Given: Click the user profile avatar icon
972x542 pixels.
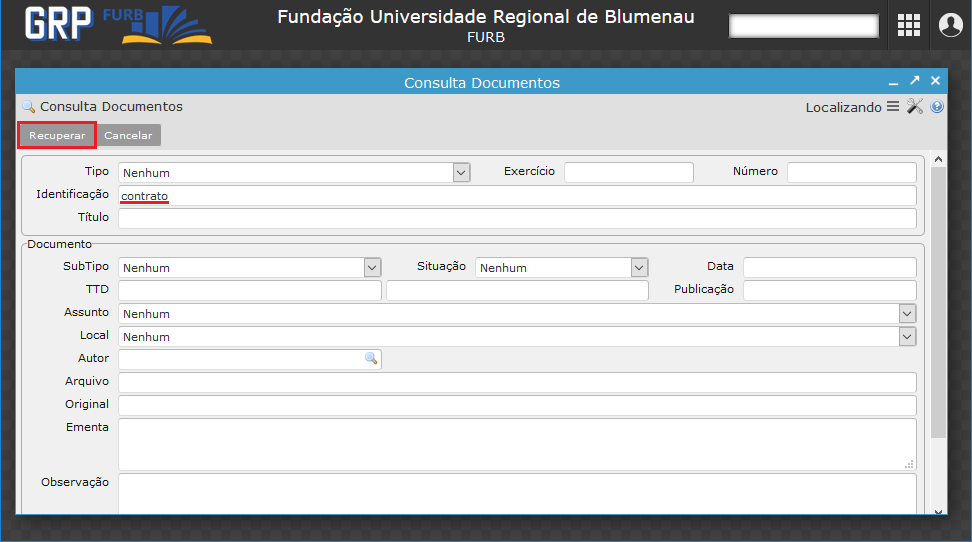Looking at the screenshot, I should pyautogui.click(x=949, y=26).
